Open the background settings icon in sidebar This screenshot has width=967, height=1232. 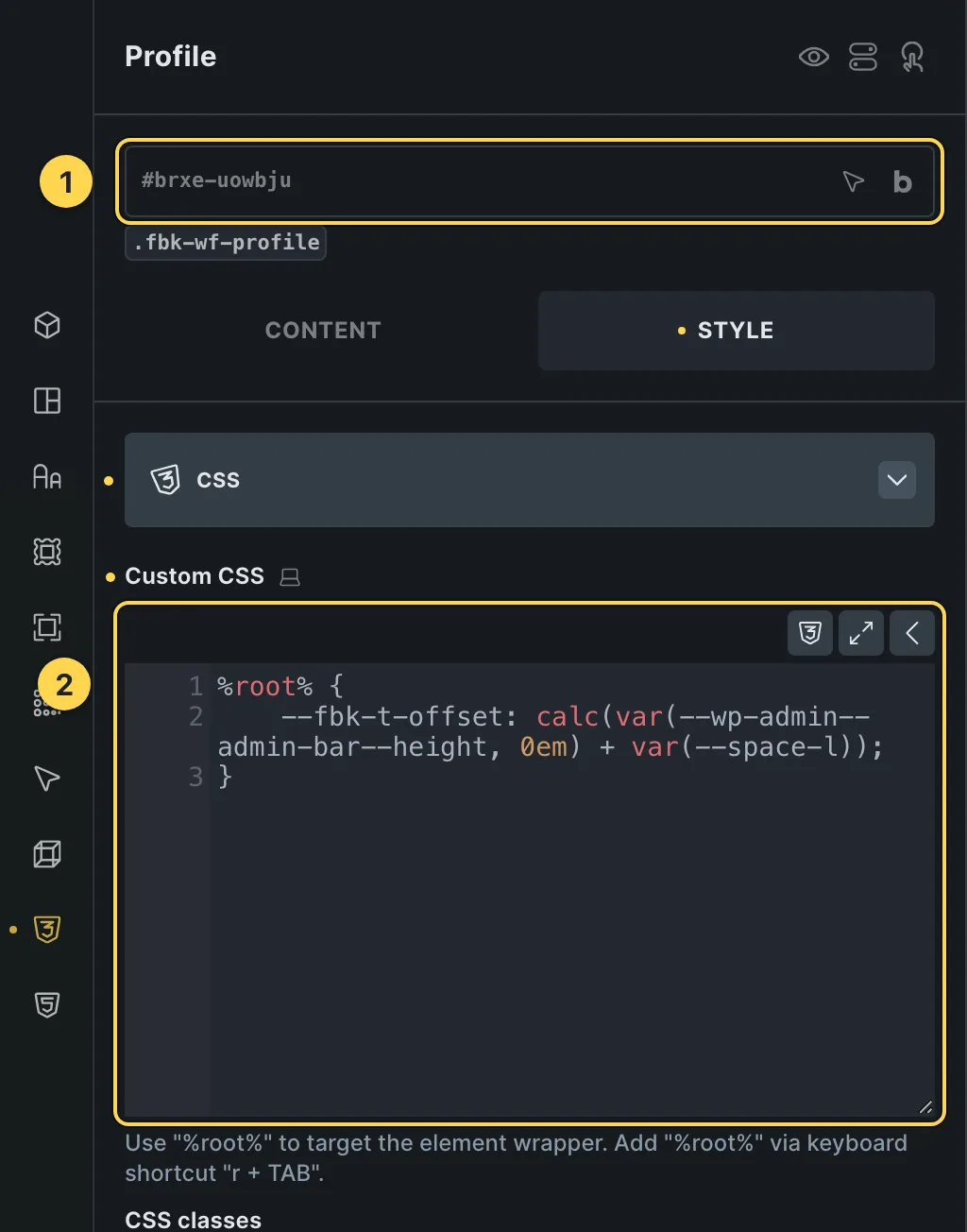tap(47, 552)
